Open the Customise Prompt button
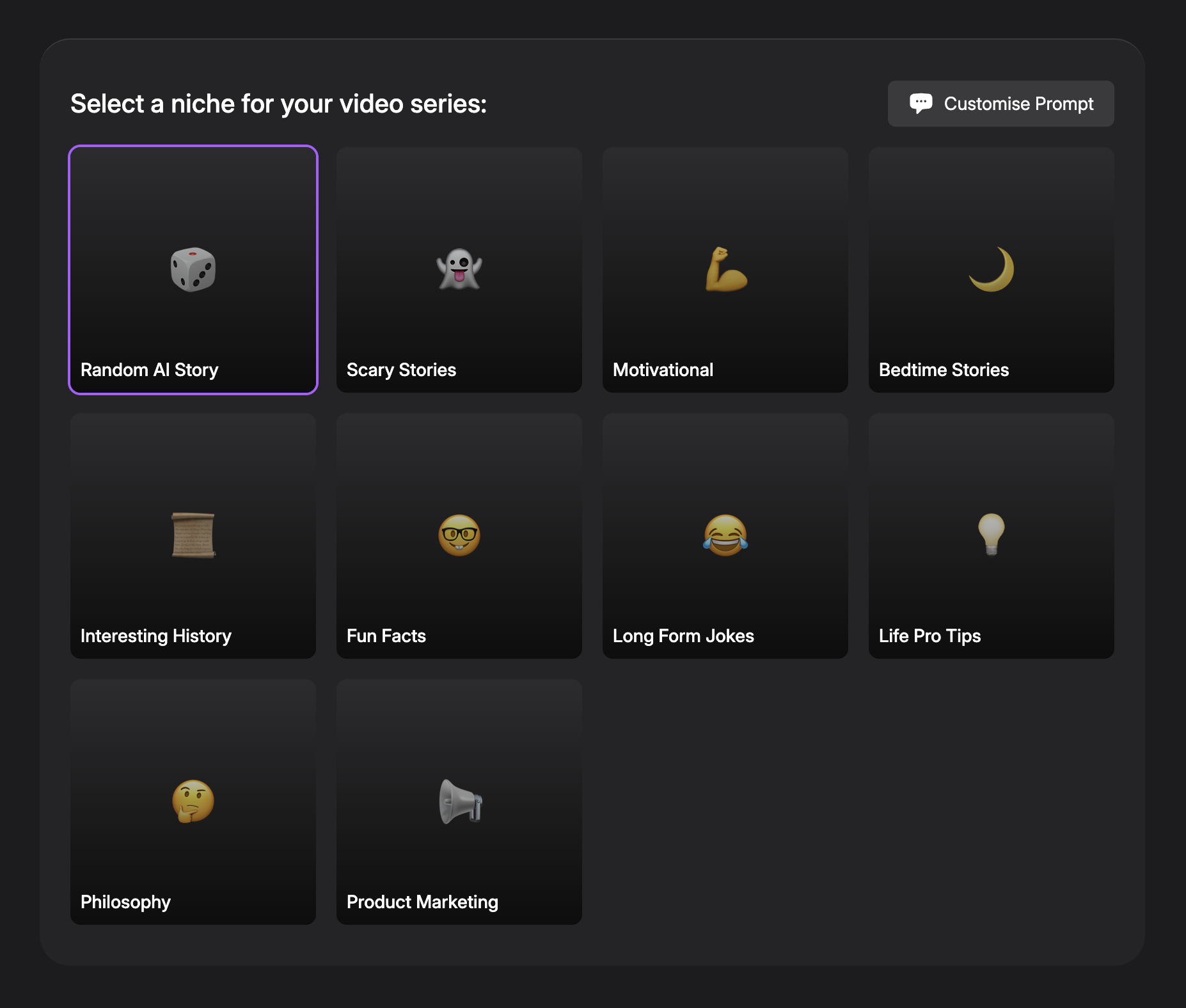 [1000, 104]
